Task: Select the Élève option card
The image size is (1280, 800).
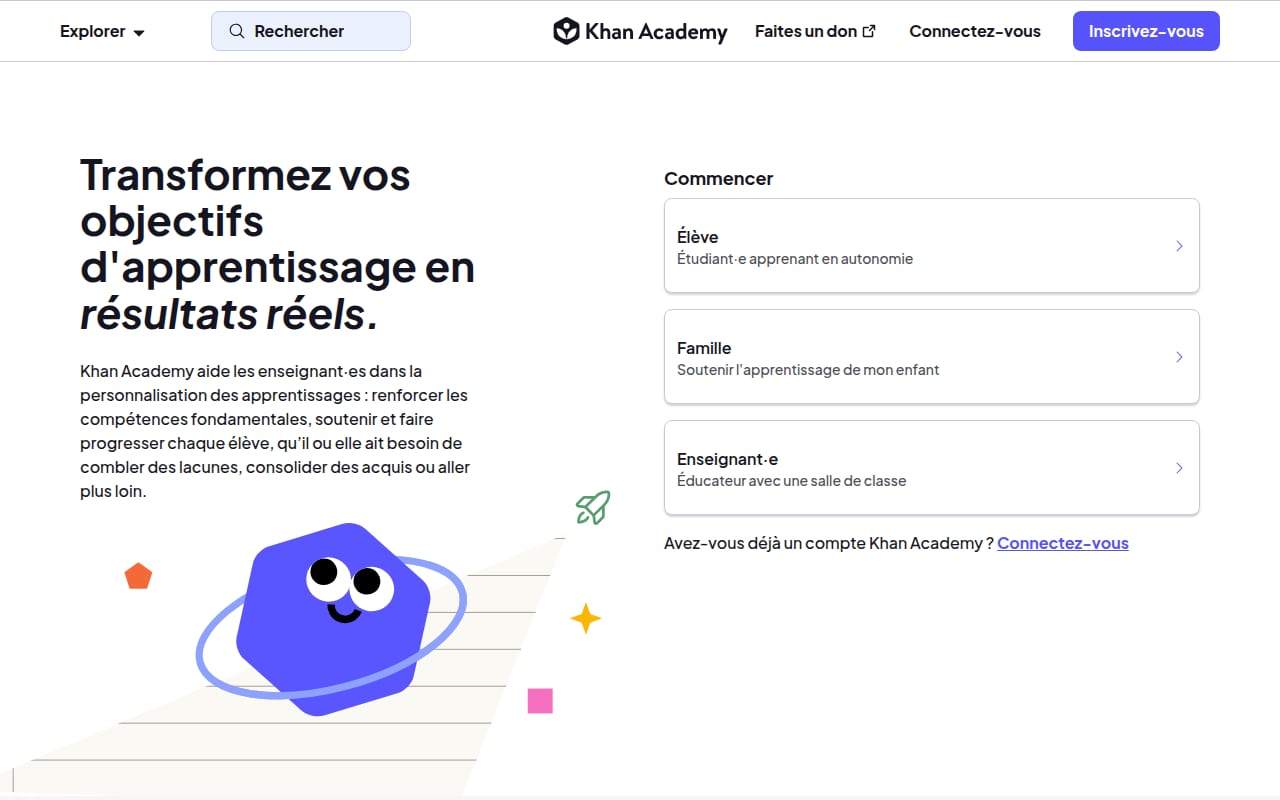Action: pos(932,246)
